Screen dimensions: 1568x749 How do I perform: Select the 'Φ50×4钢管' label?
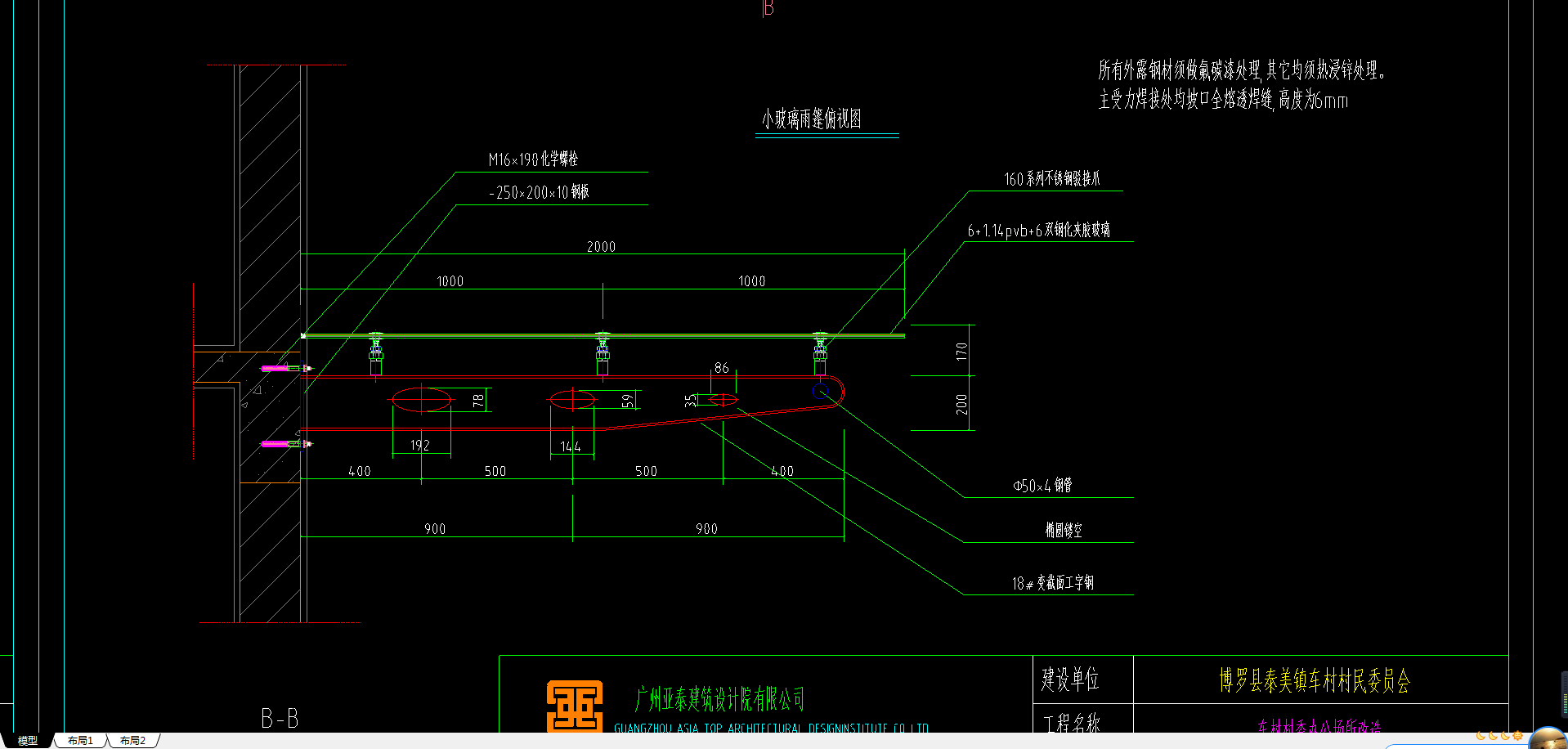coord(1042,486)
